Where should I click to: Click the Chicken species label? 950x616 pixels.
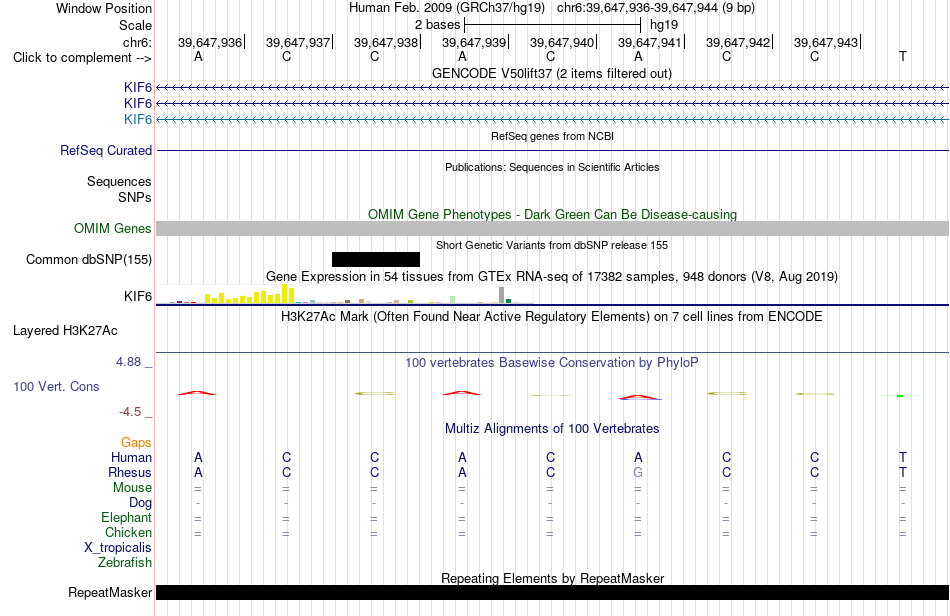(128, 532)
